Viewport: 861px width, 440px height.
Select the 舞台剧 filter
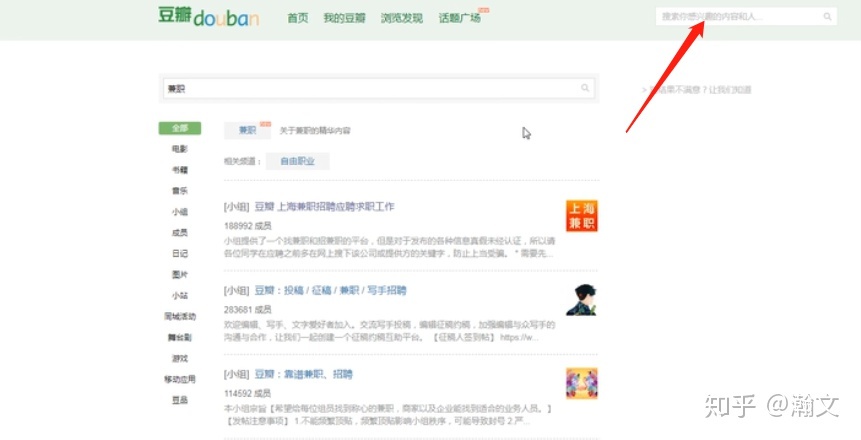point(180,337)
